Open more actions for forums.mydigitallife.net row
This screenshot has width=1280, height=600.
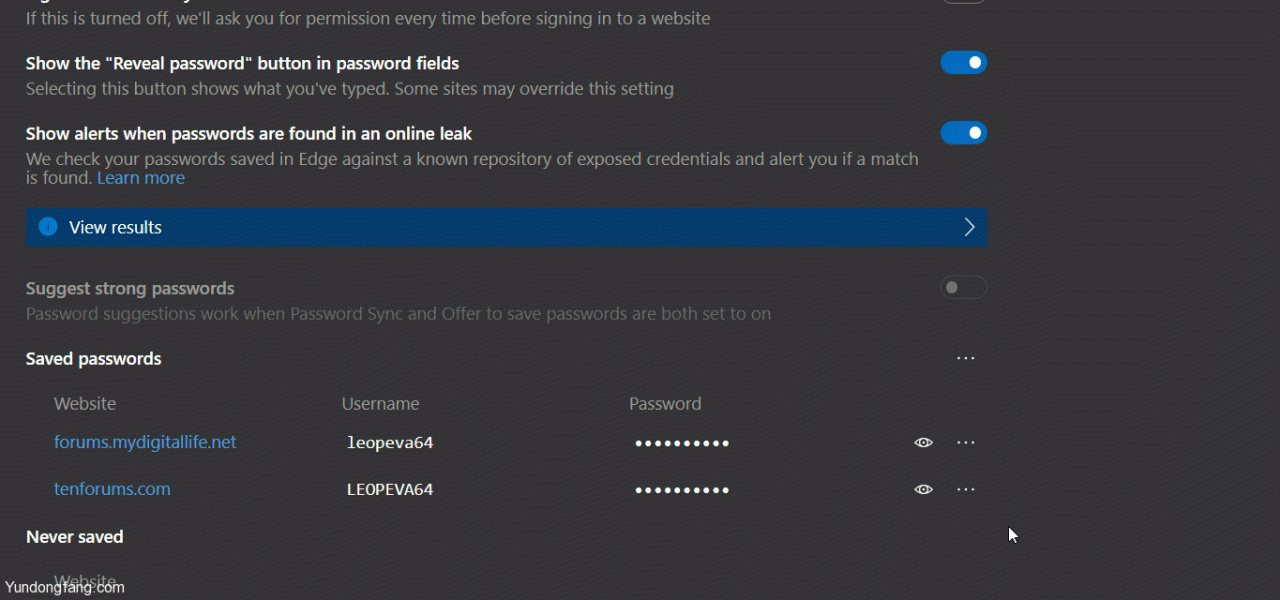coord(965,442)
